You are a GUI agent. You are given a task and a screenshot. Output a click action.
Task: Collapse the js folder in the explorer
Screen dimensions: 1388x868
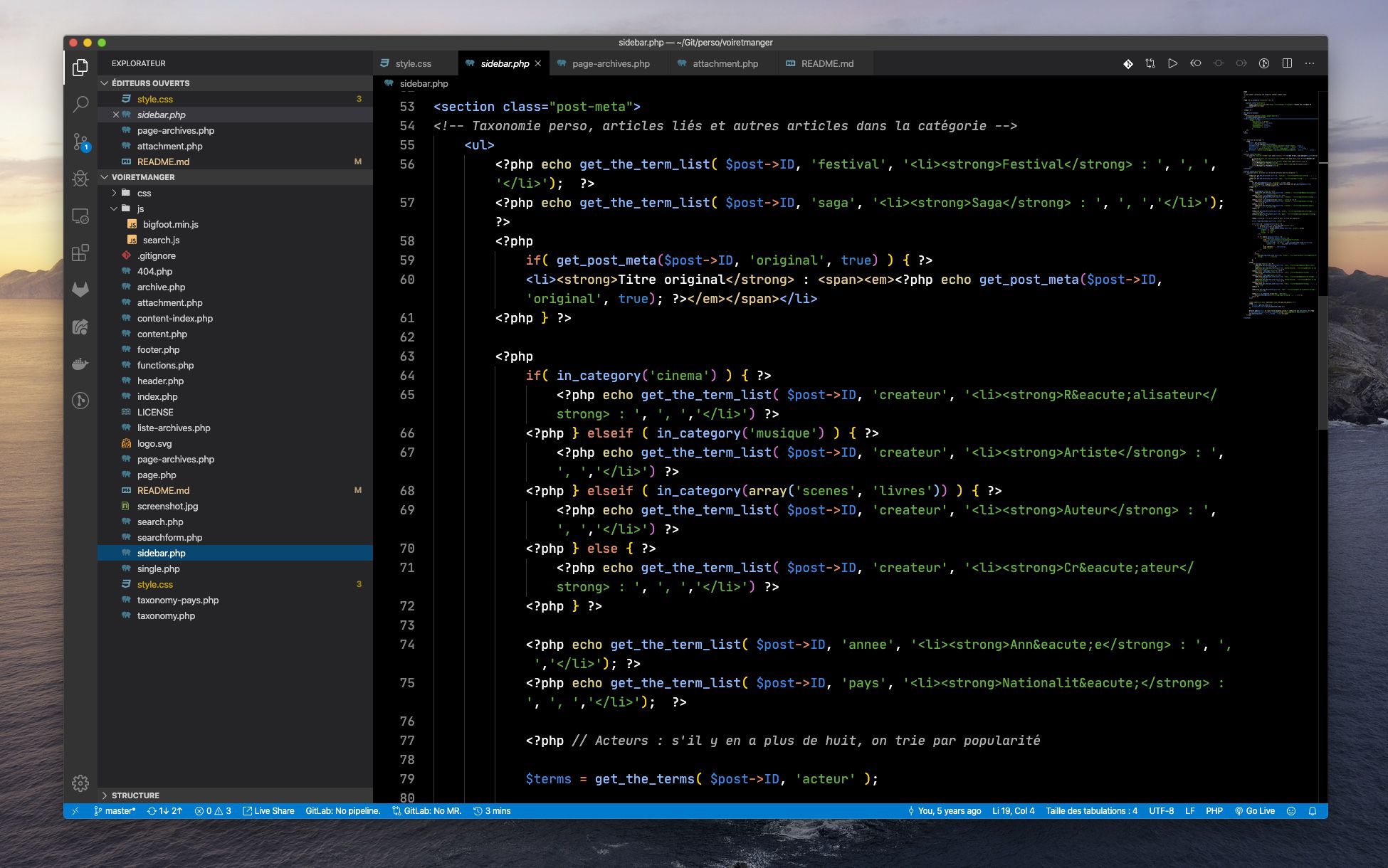[141, 208]
